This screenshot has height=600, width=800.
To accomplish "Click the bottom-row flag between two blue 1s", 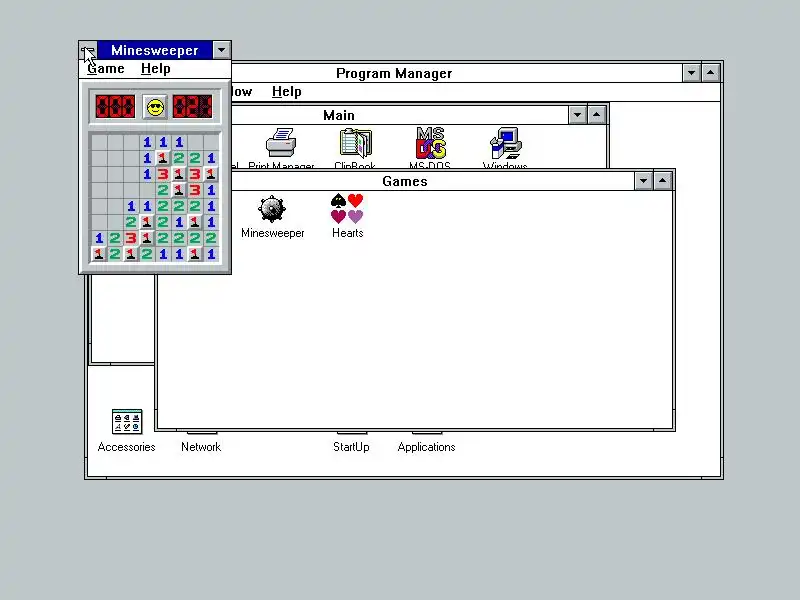I will 195,254.
